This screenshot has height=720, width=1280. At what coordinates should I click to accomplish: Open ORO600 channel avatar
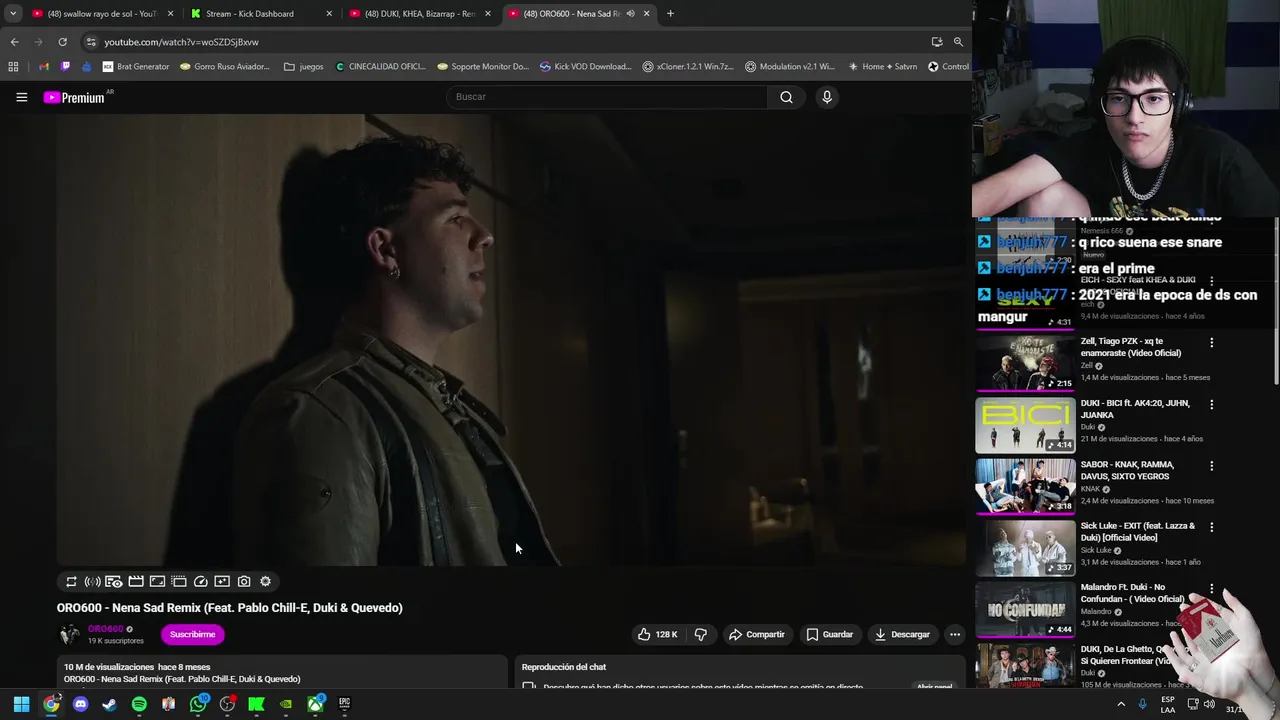pos(70,634)
